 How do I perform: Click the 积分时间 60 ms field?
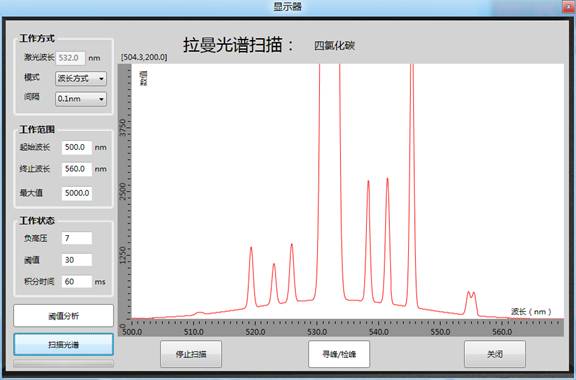click(76, 282)
